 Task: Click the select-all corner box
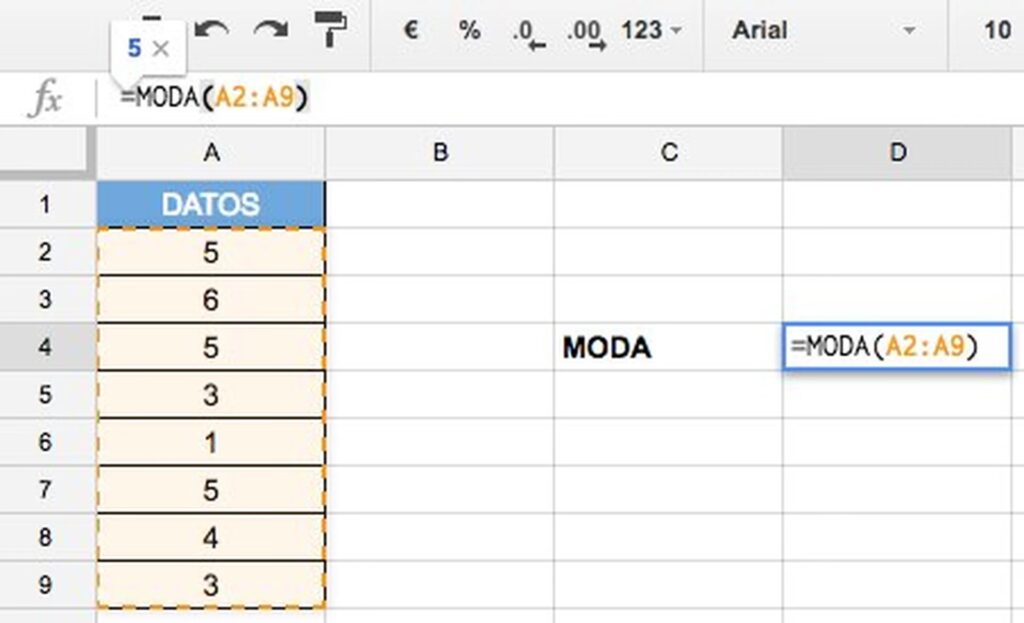click(47, 152)
